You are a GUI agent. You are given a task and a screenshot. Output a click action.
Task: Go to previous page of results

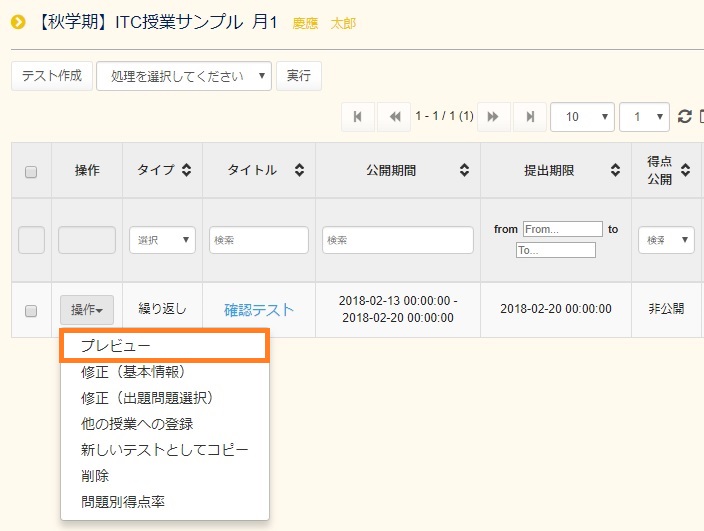tap(393, 117)
